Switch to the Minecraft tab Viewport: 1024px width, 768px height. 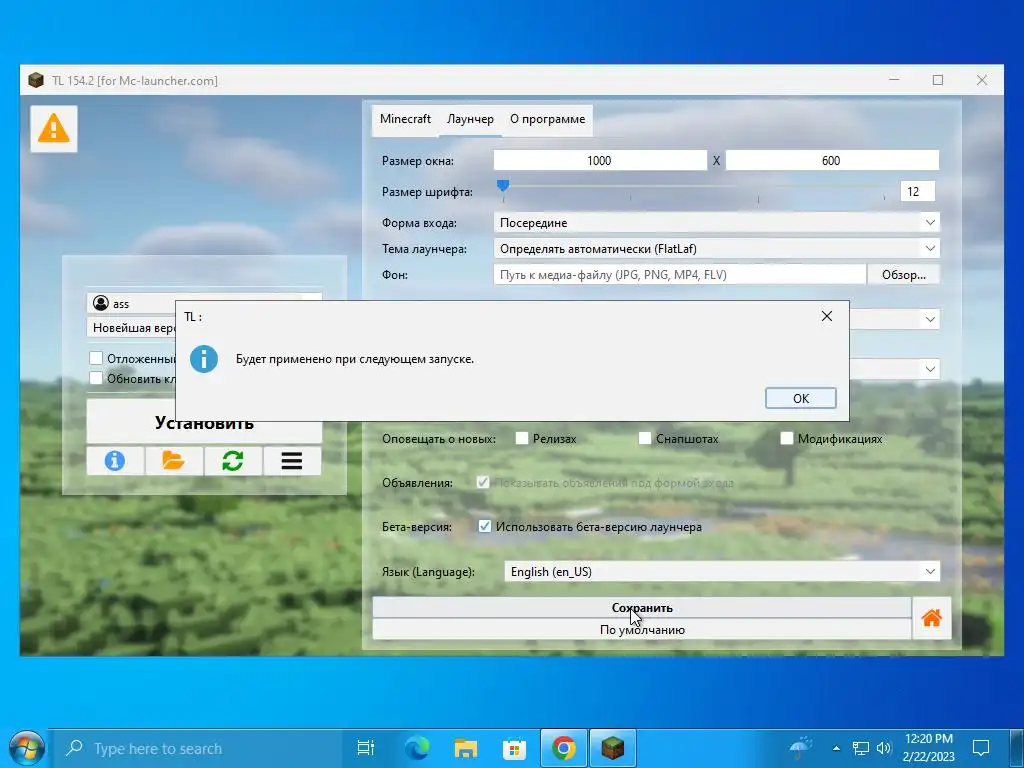pyautogui.click(x=406, y=119)
